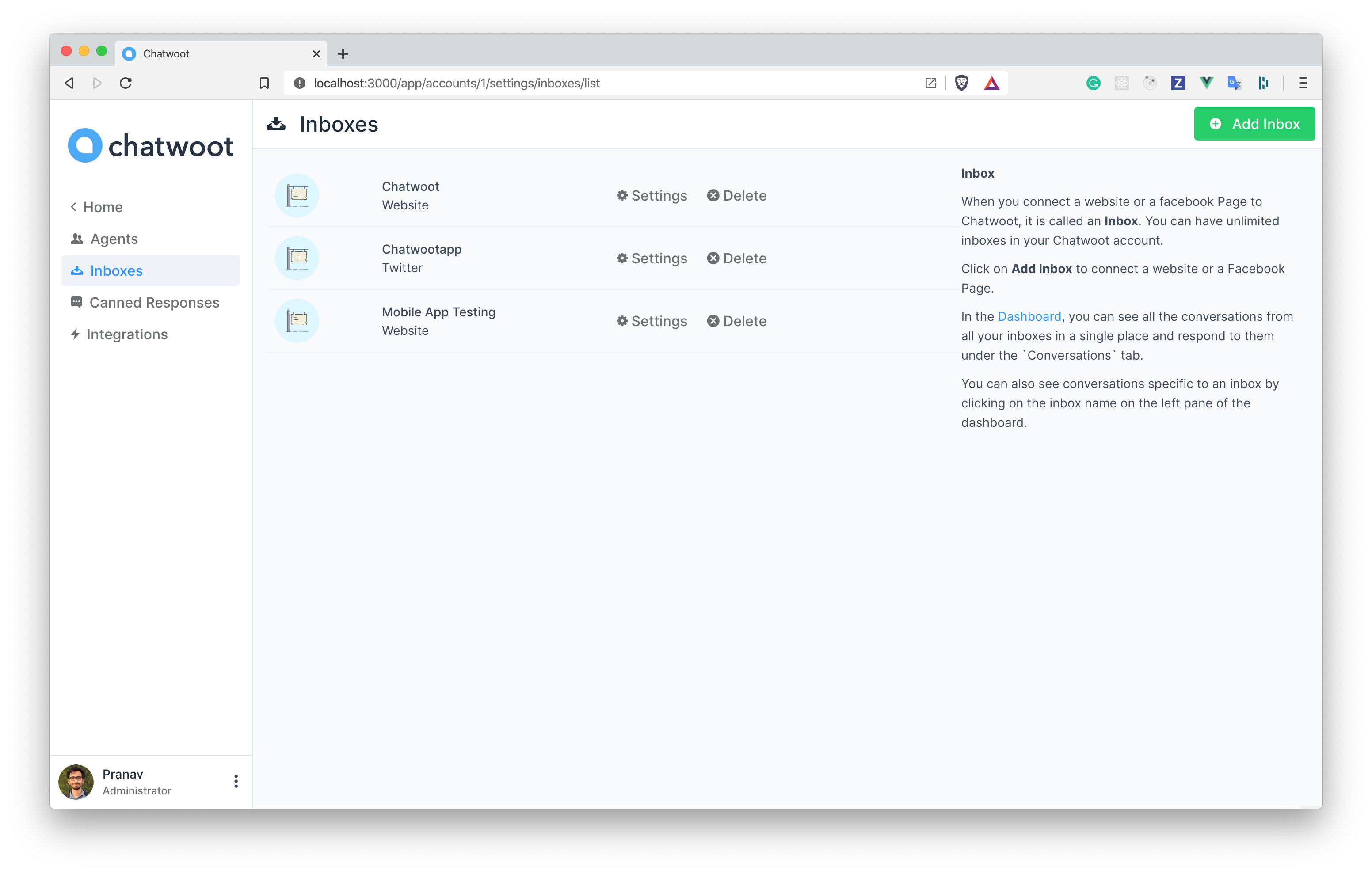Open Settings for the Chatwootapp inbox

(x=652, y=258)
